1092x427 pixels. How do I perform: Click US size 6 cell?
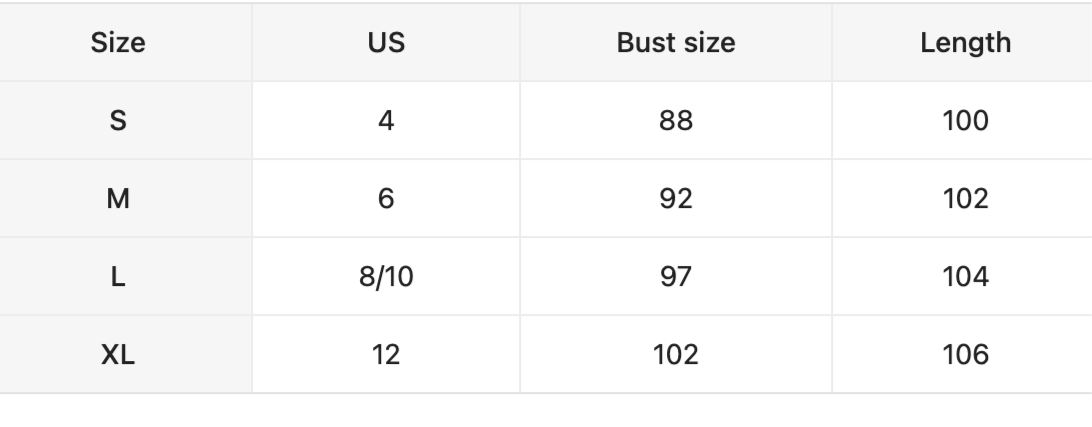[386, 198]
